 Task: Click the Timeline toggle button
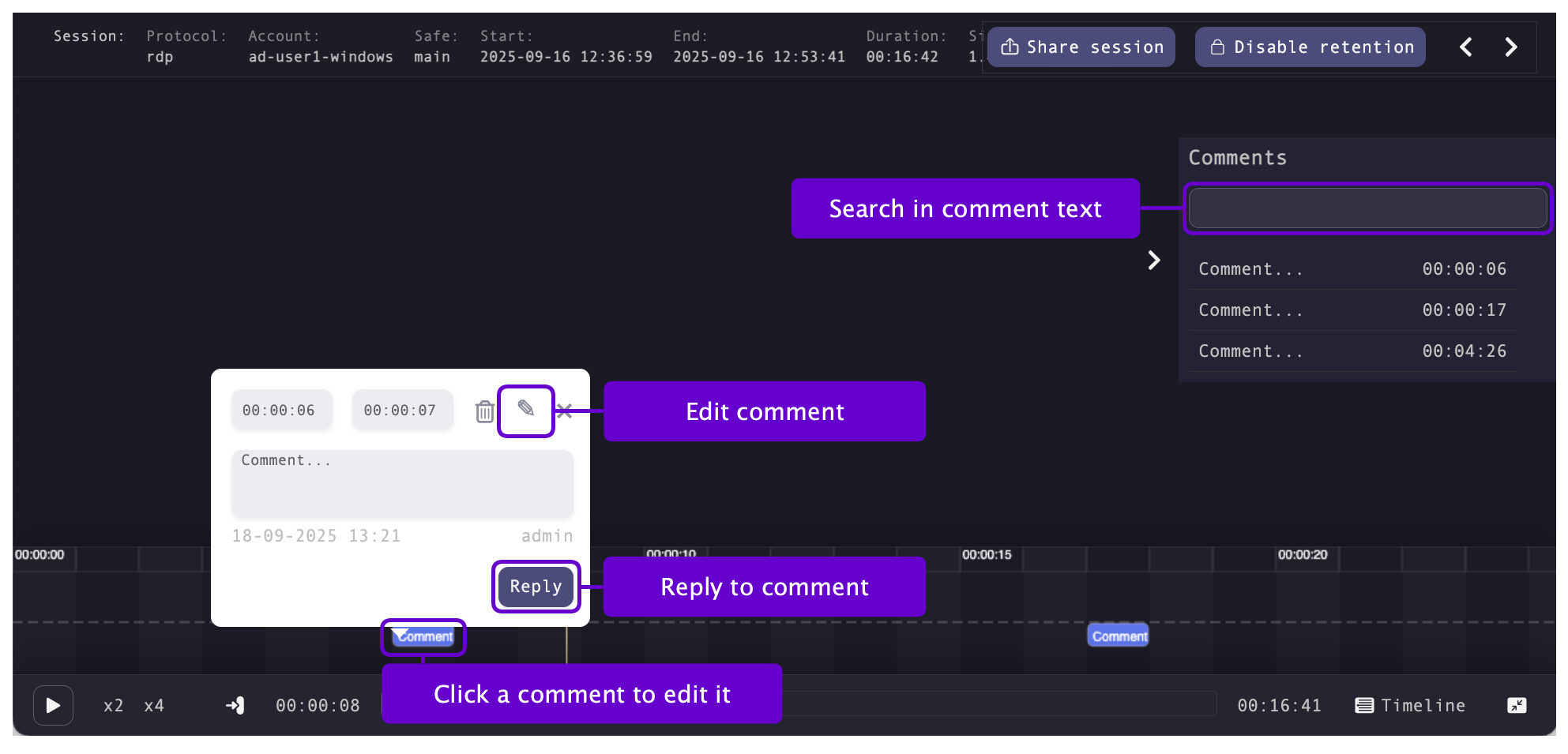pos(1410,705)
